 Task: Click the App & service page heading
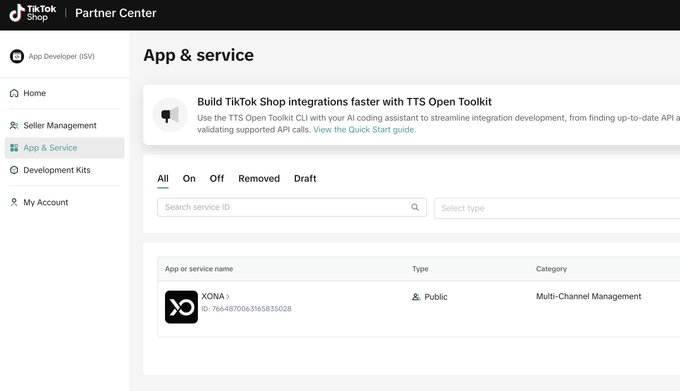click(199, 55)
